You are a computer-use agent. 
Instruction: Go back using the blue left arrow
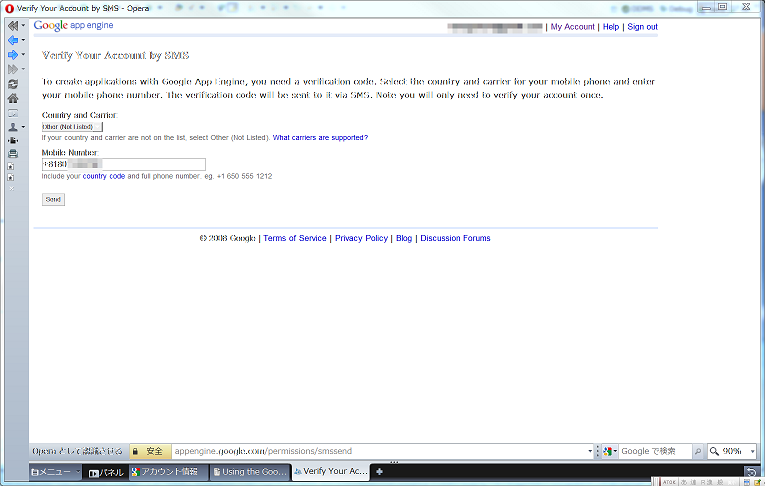click(x=13, y=40)
